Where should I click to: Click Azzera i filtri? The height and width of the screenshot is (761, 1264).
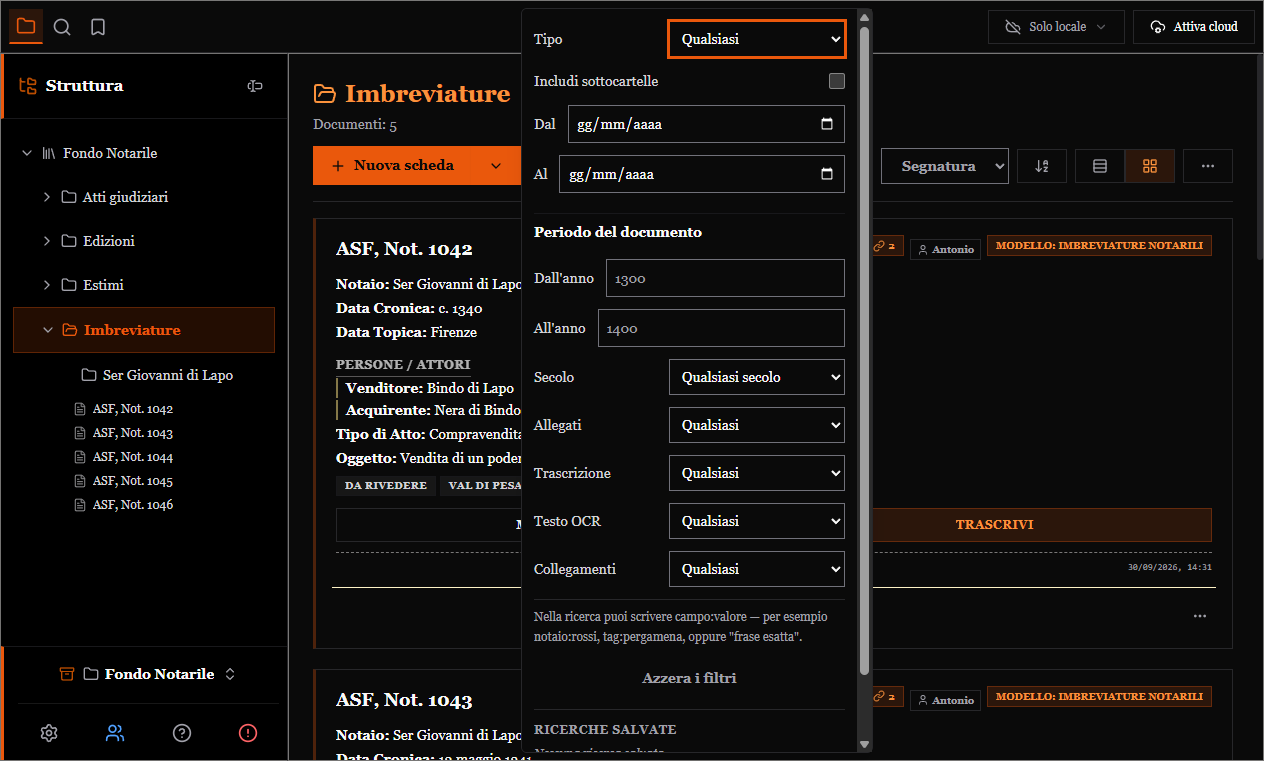click(689, 678)
